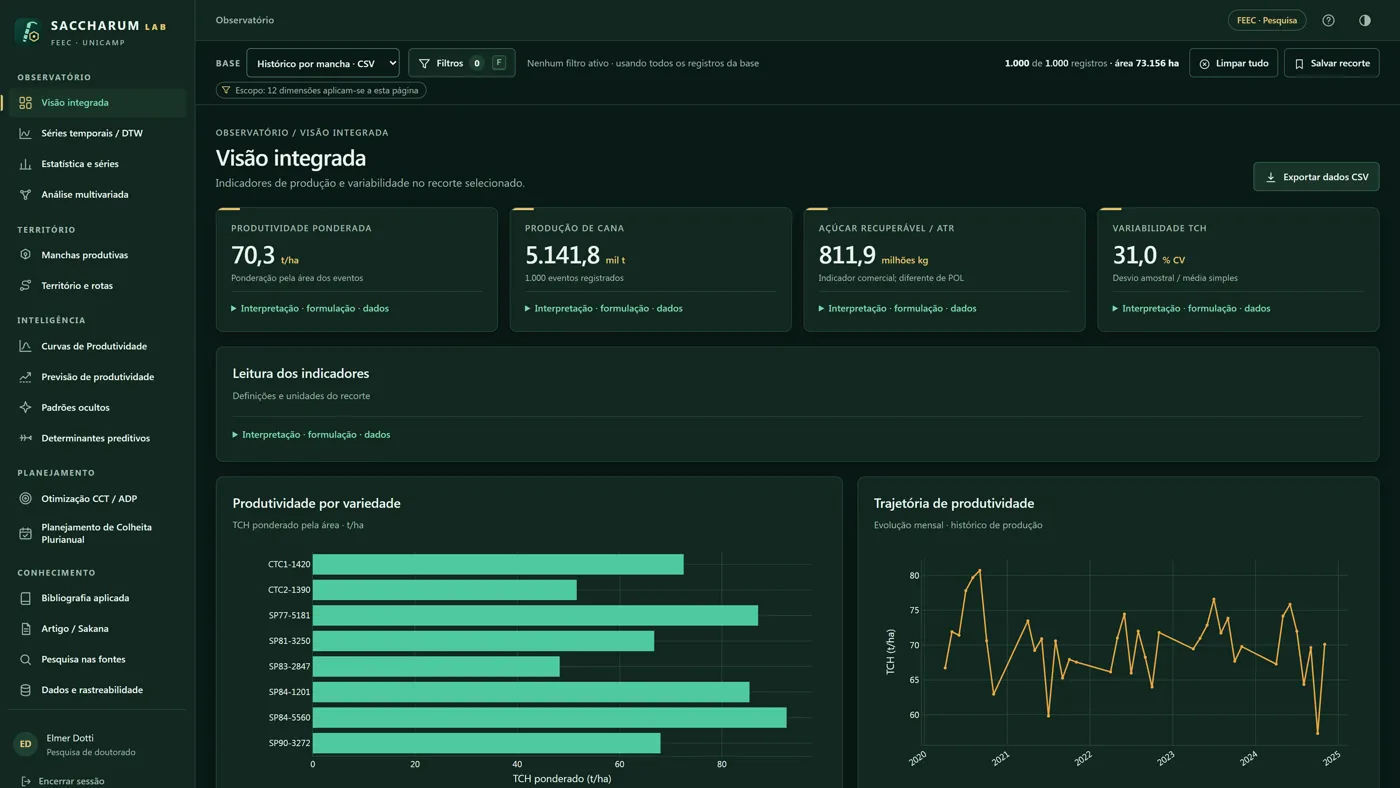Click the Planejamento de Colheita Plurianual calendar icon
The height and width of the screenshot is (788, 1400).
[25, 533]
